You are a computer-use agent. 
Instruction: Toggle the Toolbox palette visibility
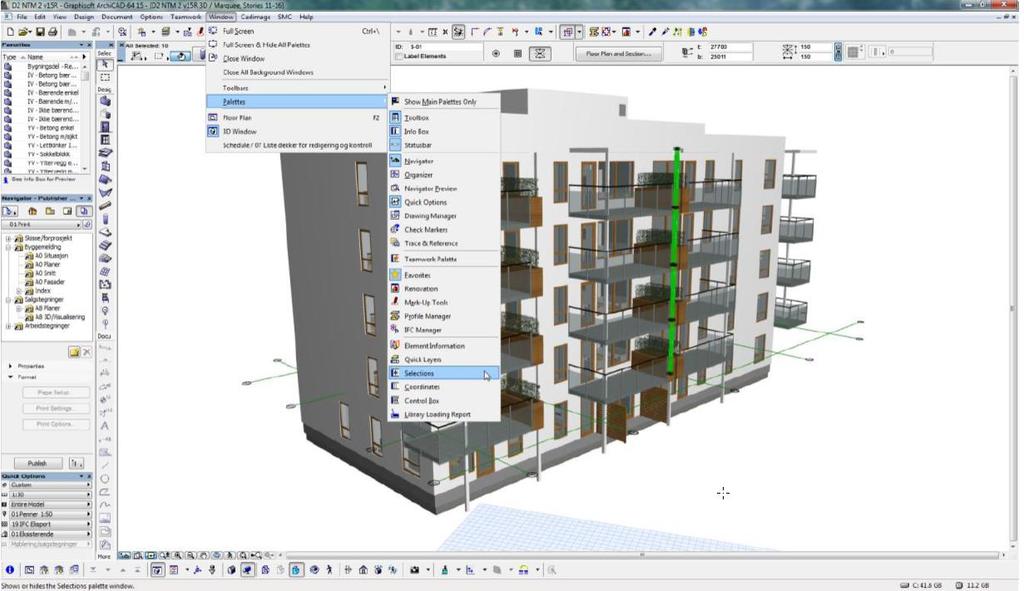pos(444,118)
